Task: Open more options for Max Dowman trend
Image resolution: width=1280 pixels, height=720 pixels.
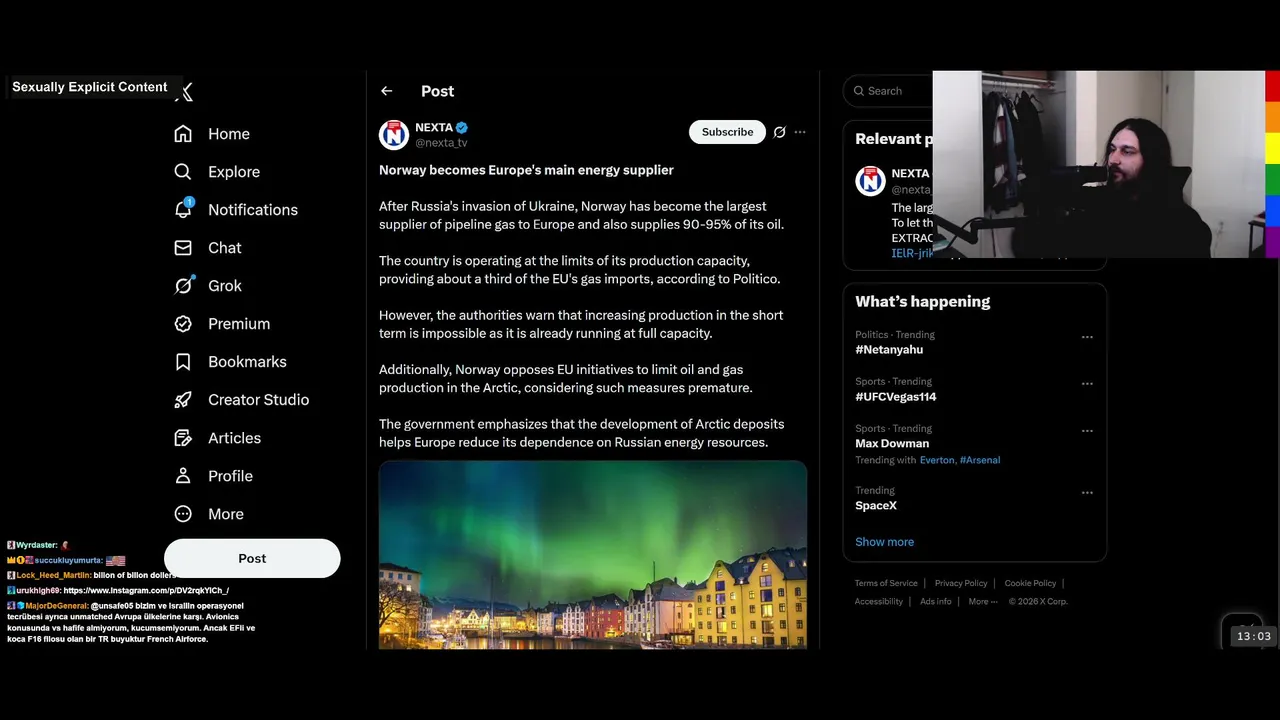Action: tap(1087, 431)
